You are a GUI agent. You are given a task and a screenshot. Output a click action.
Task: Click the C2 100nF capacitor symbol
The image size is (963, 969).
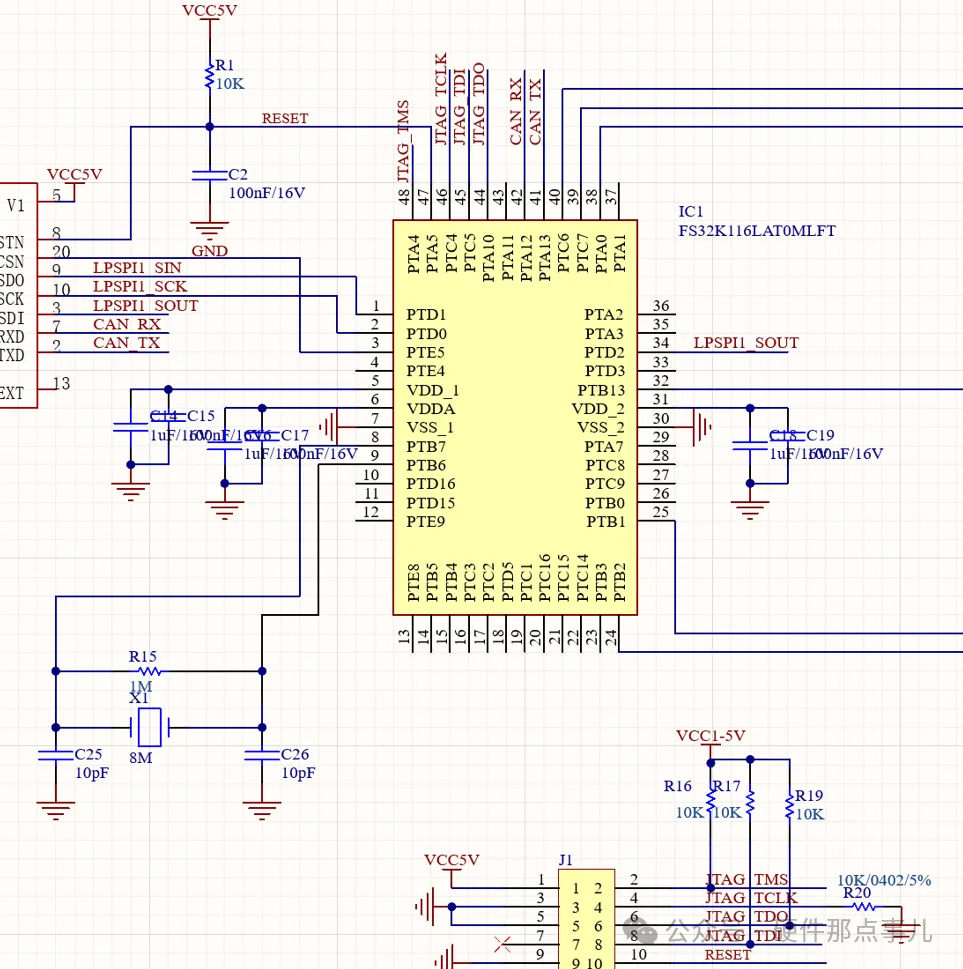pyautogui.click(x=209, y=174)
